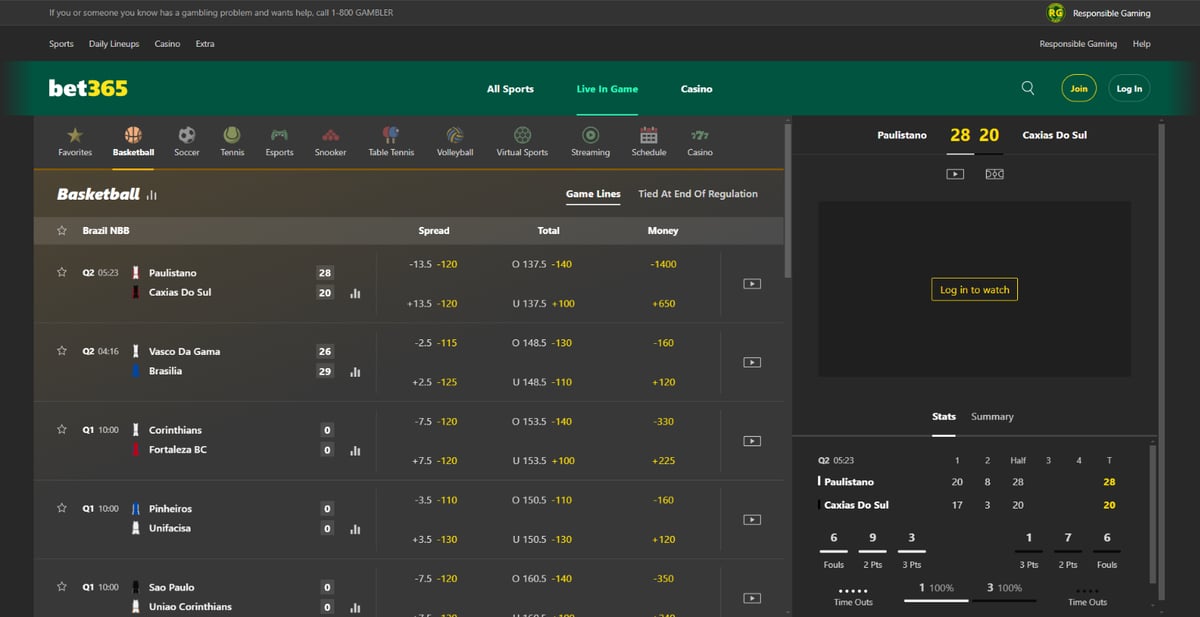Open stats for Corinthians vs Fortaleza BC

355,451
